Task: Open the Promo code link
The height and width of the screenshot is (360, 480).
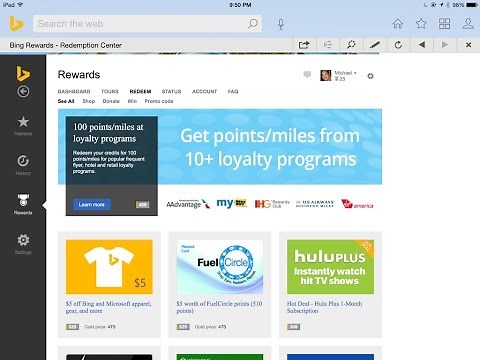Action: [159, 101]
